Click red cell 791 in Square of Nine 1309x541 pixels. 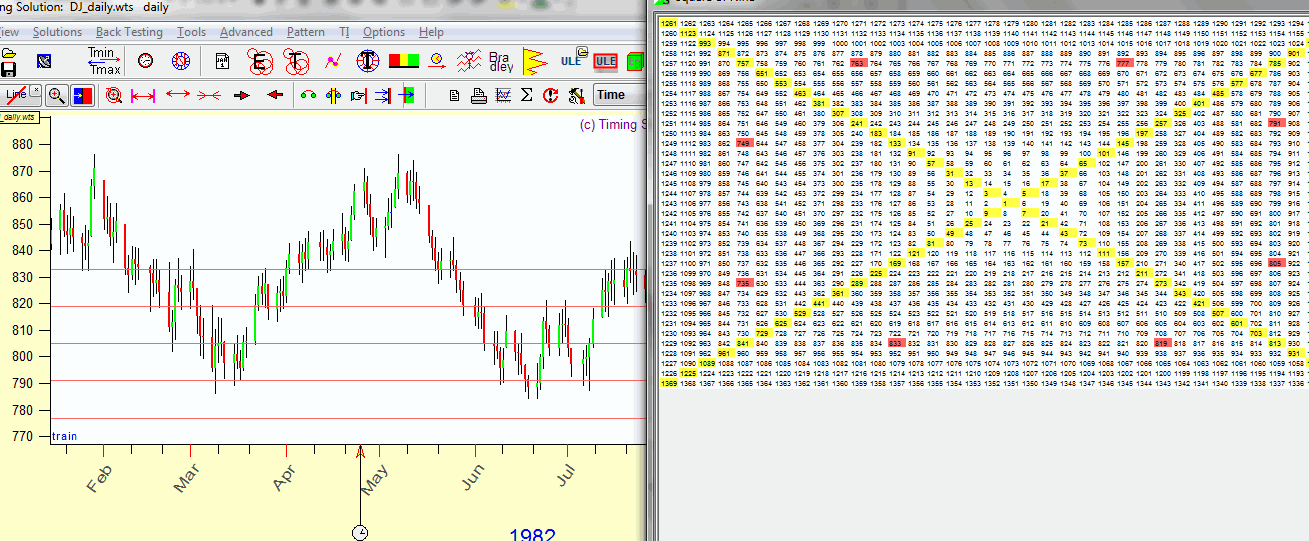(1275, 124)
